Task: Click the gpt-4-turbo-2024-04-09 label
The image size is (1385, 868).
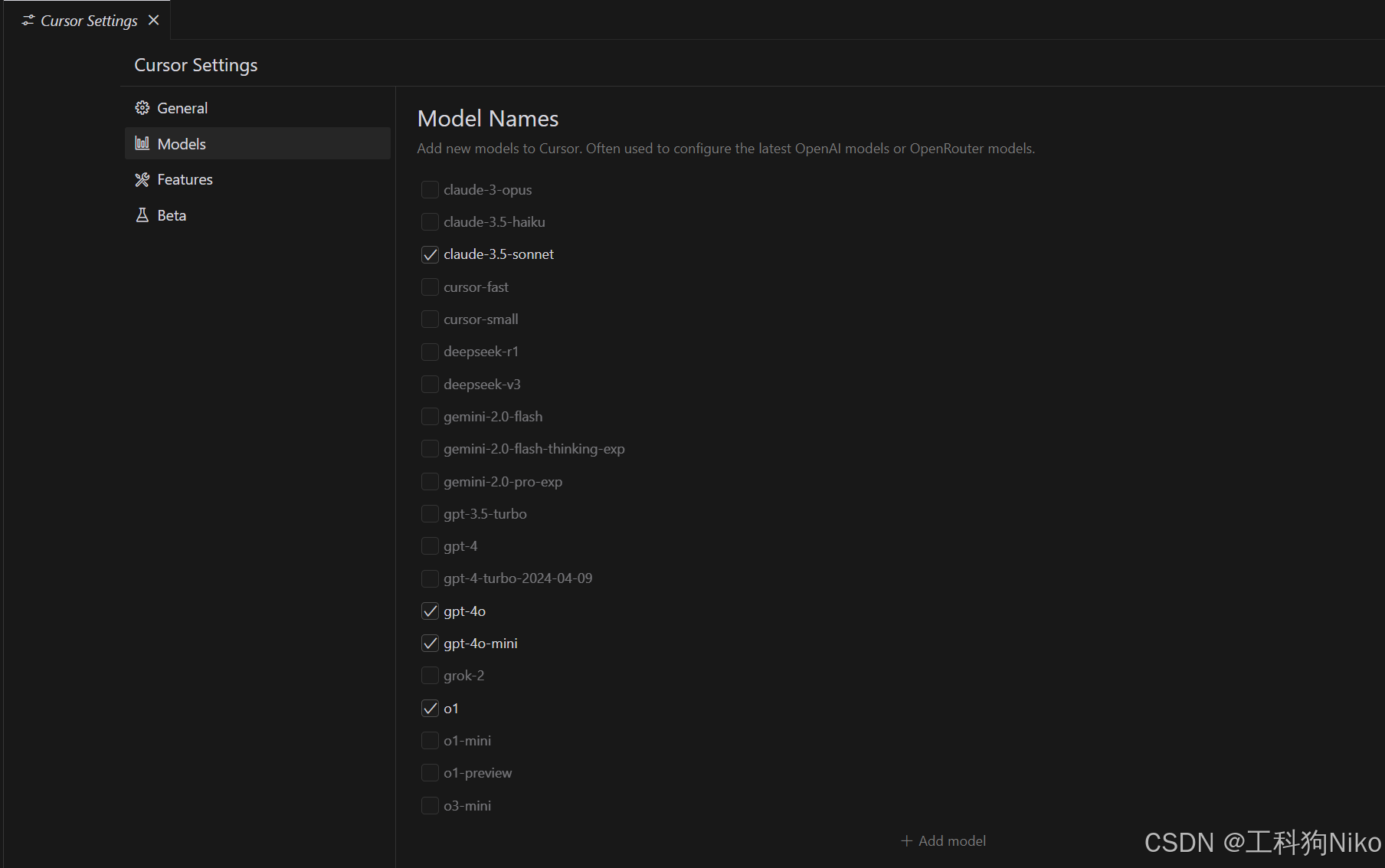Action: (x=518, y=578)
